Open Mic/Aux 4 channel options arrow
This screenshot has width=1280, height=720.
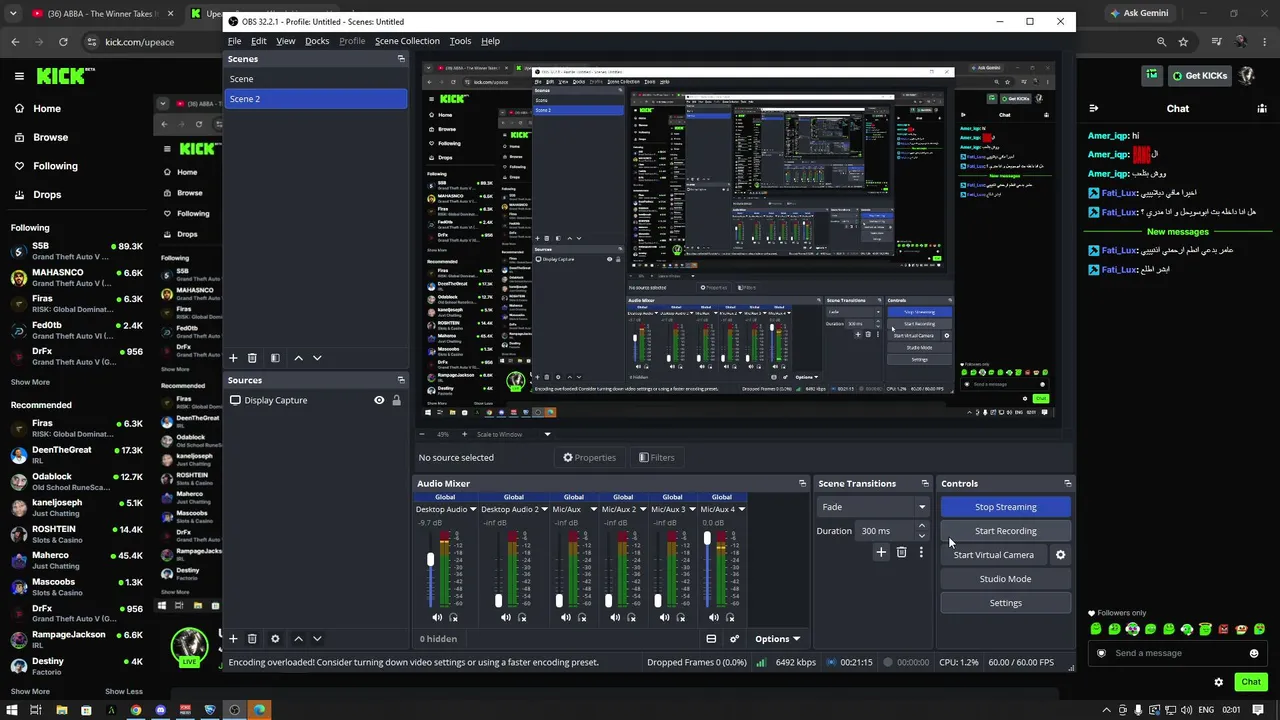click(741, 509)
